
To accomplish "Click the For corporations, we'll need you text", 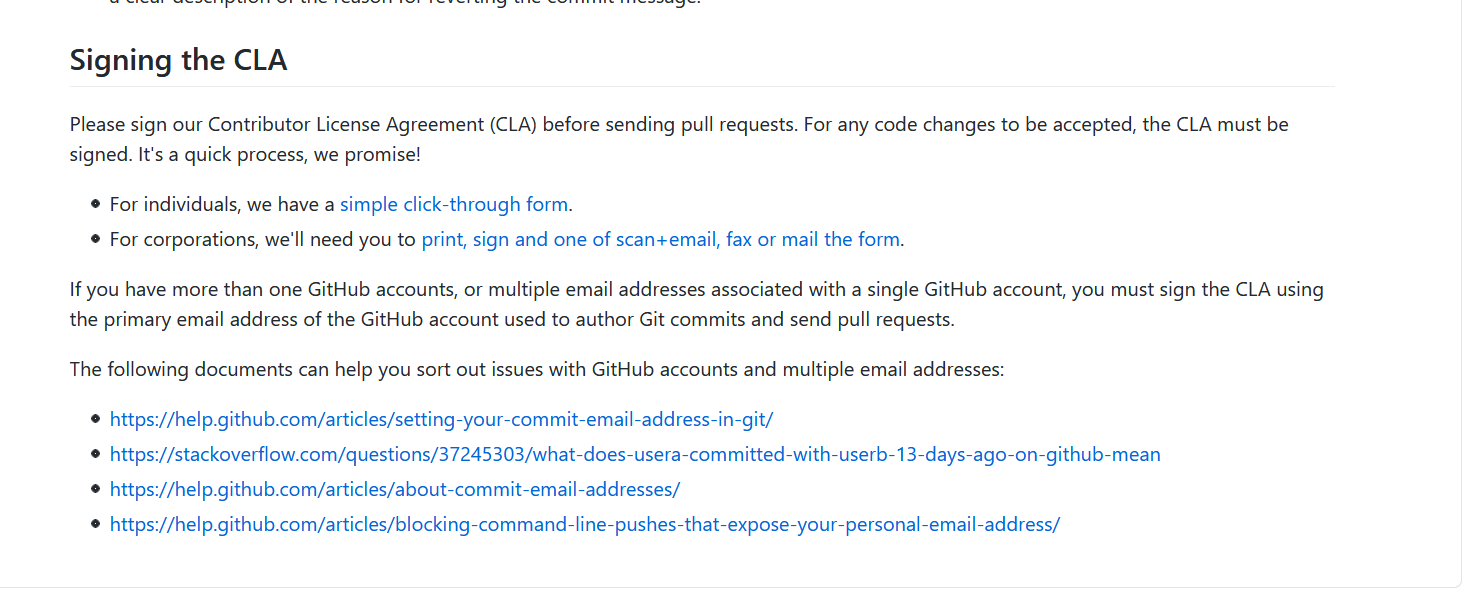I will pyautogui.click(x=263, y=240).
